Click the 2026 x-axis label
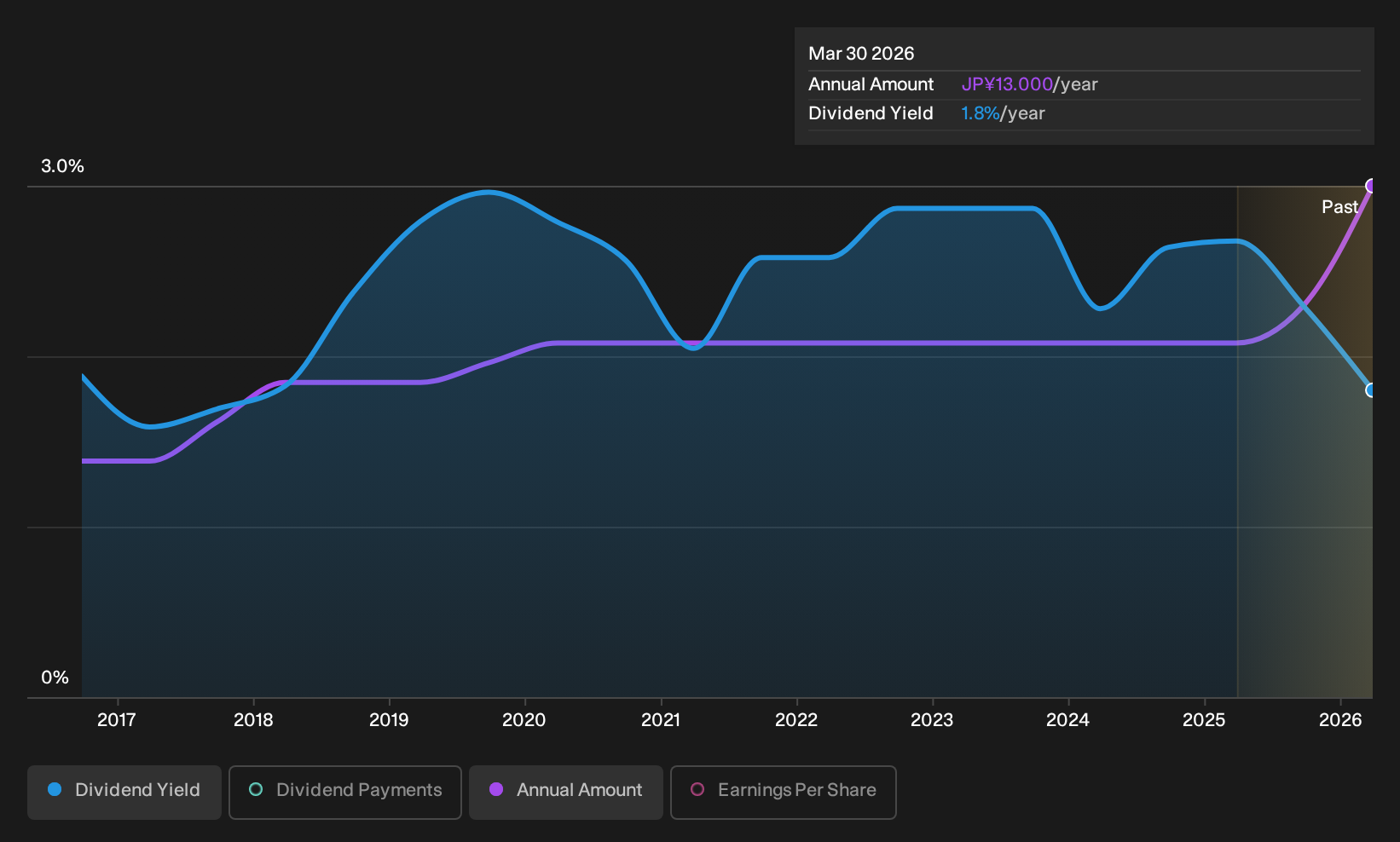This screenshot has width=1400, height=842. [1340, 720]
